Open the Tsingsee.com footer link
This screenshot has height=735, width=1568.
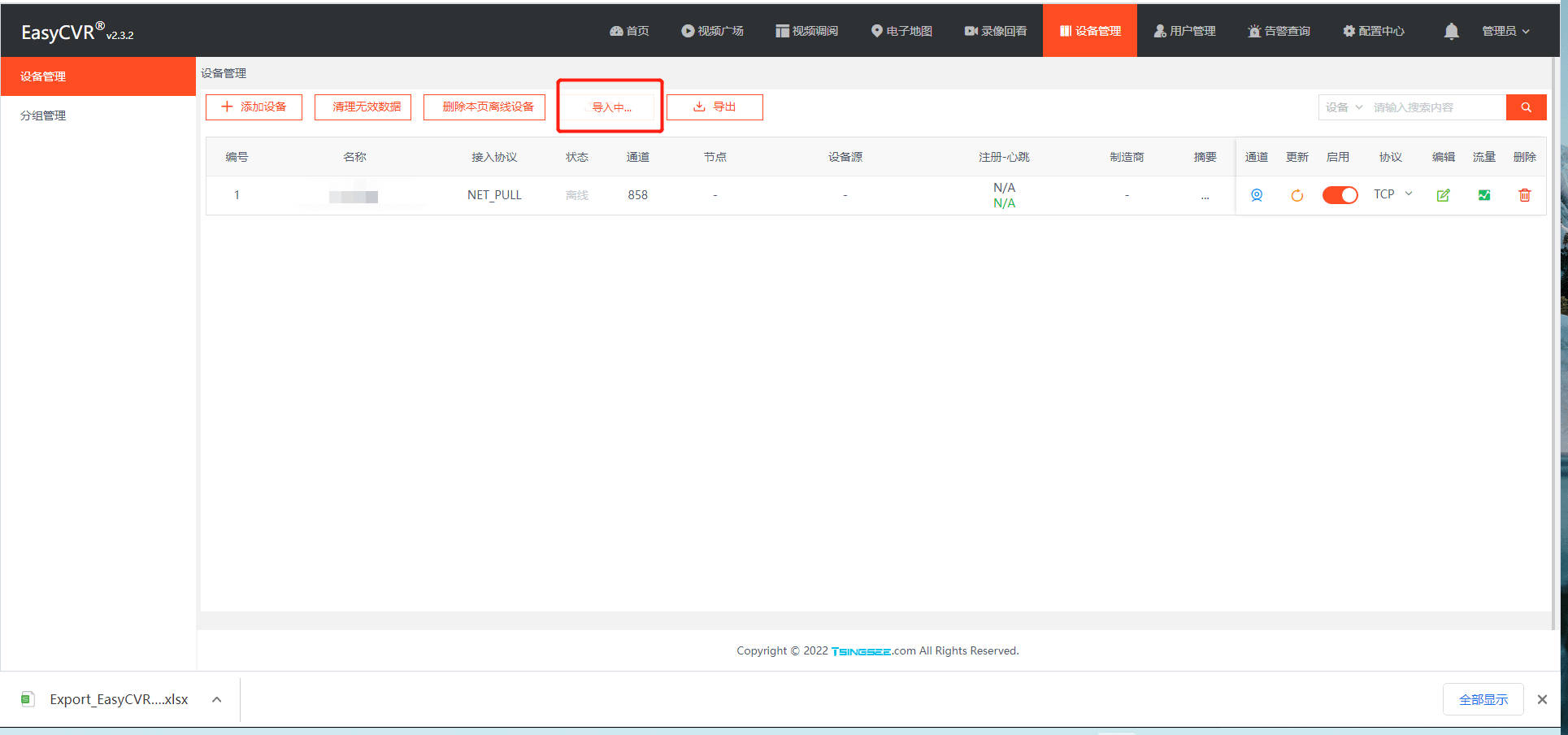click(873, 651)
